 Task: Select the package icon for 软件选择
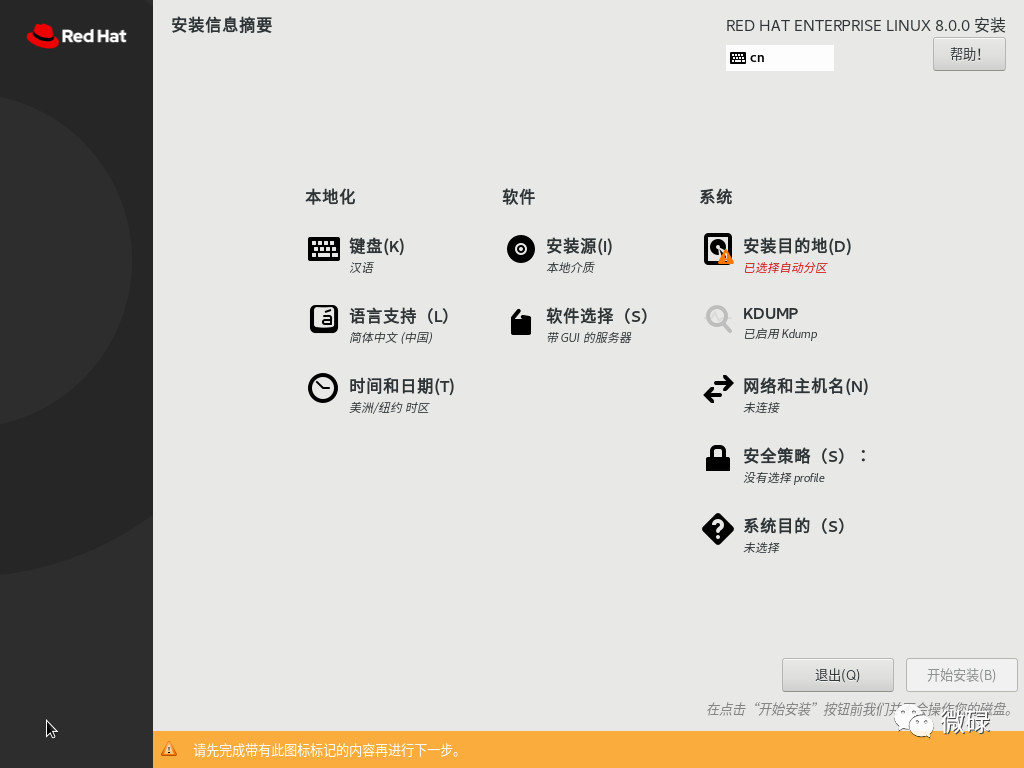[x=520, y=321]
